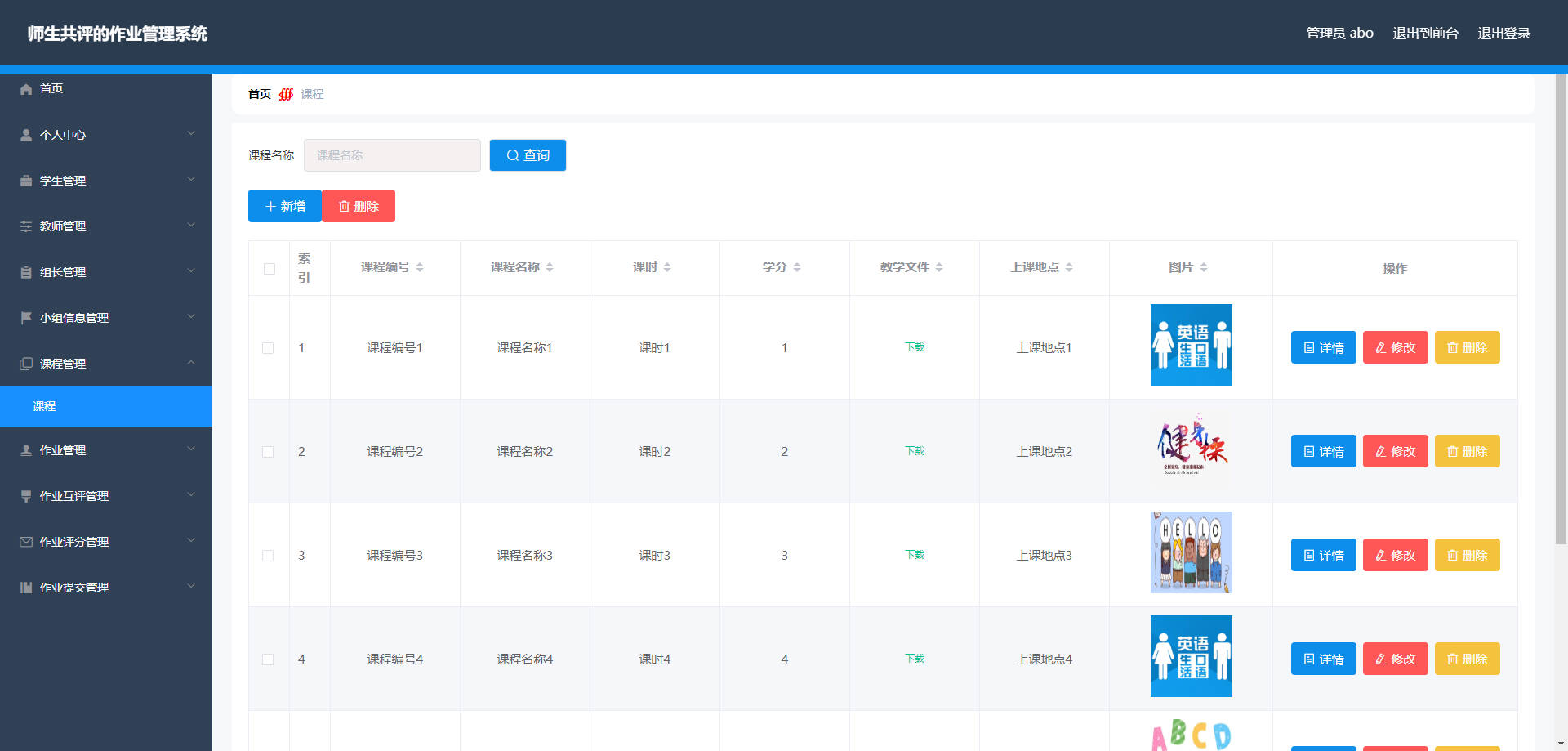Screen dimensions: 1568x751
Task: Click the 小组信息管理 flag icon
Action: (x=26, y=318)
